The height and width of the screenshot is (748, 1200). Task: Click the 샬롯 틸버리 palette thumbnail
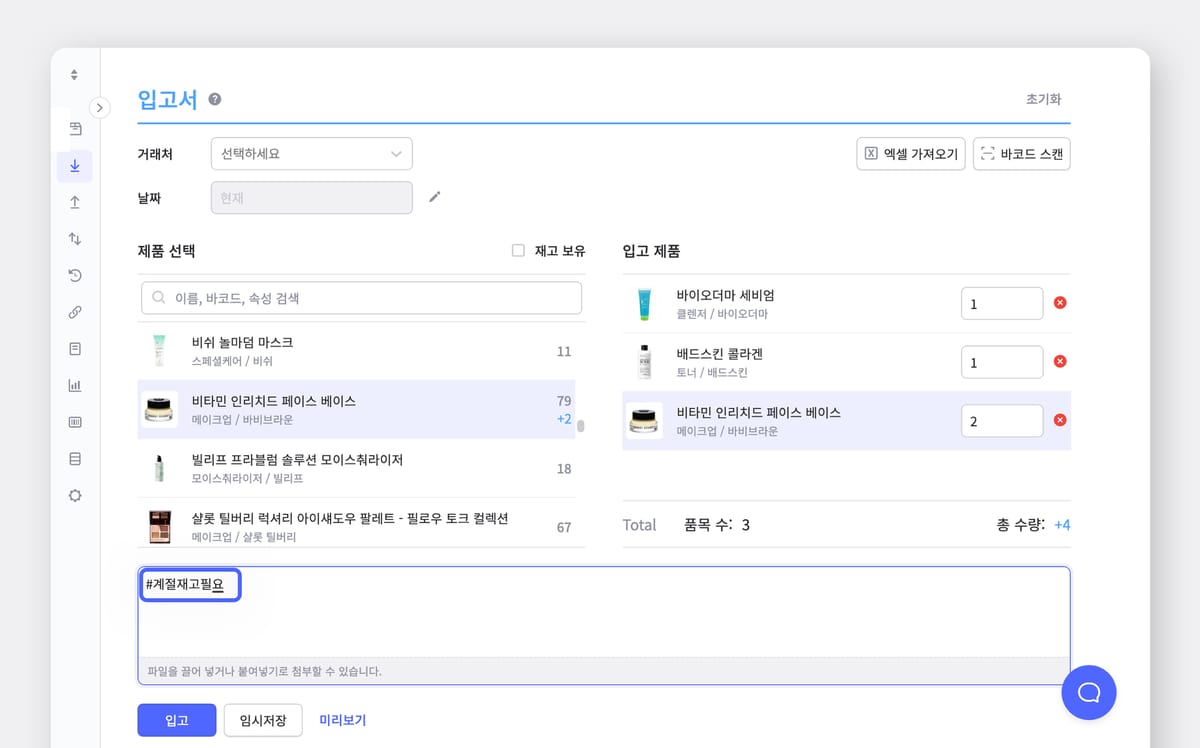coord(159,526)
